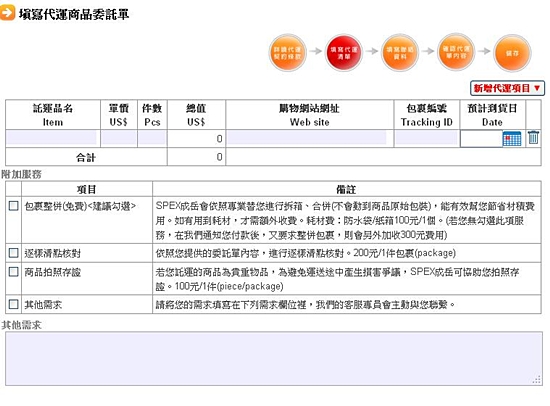This screenshot has height=406, width=550.
Task: Tick the 商品拍照存證 checkbox
Action: coord(14,272)
